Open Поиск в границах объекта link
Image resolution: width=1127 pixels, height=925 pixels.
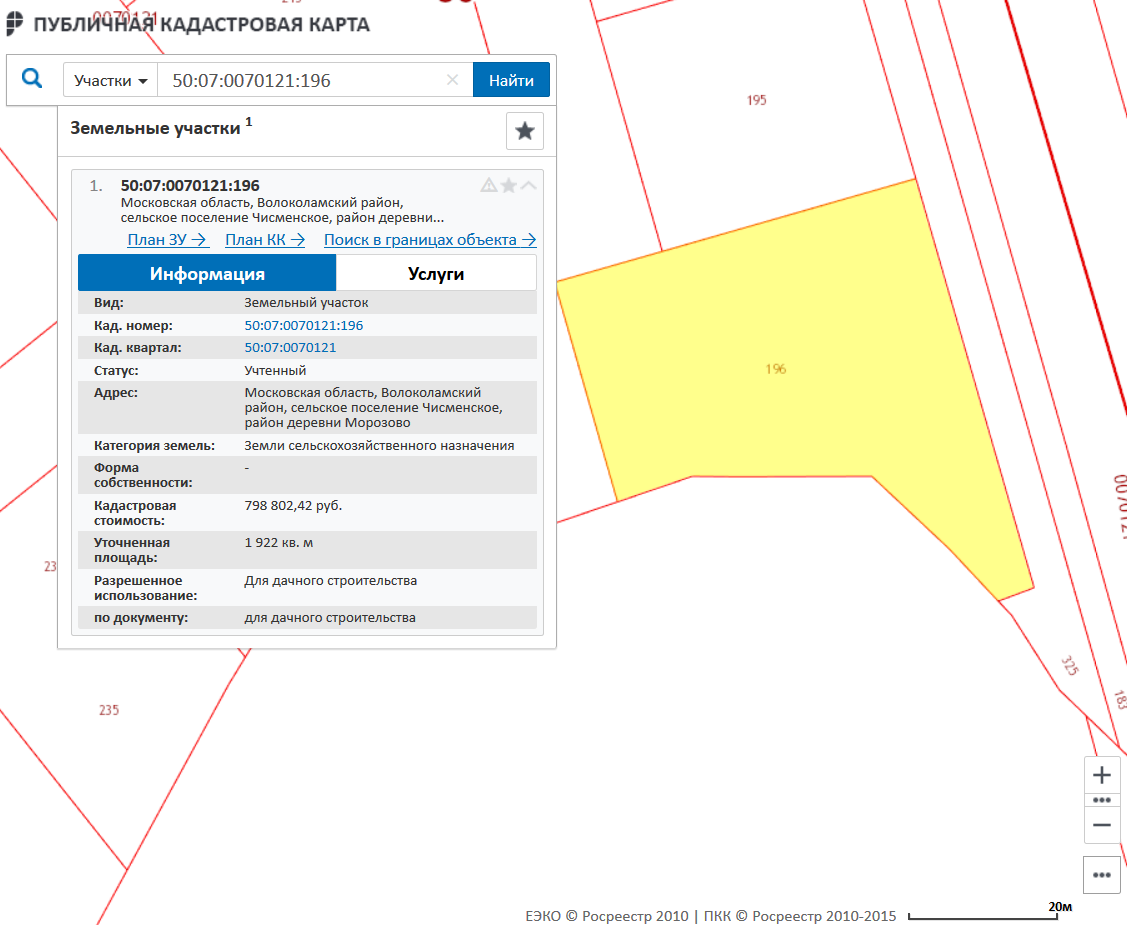point(430,239)
